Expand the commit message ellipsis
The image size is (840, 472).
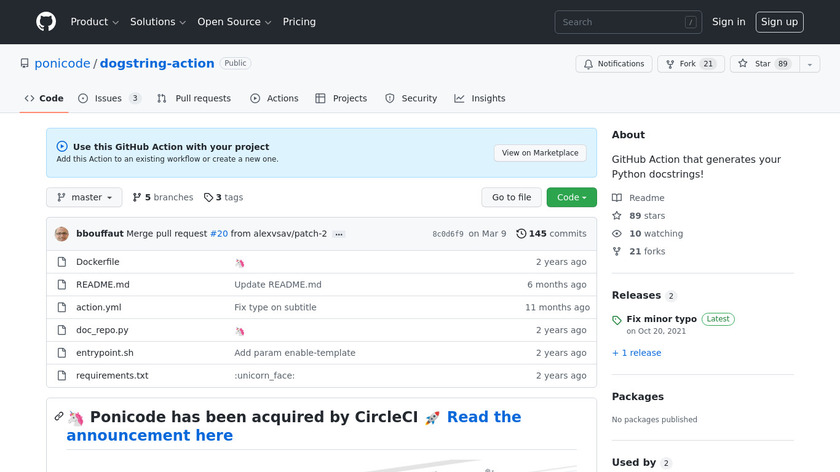[339, 234]
